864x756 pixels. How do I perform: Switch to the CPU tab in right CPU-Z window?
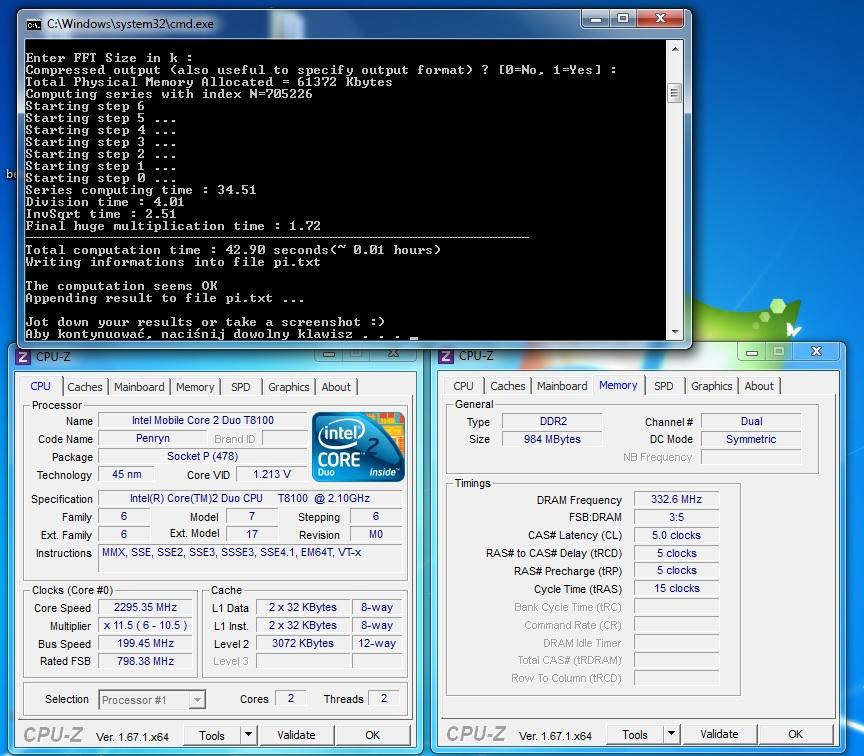[x=463, y=386]
